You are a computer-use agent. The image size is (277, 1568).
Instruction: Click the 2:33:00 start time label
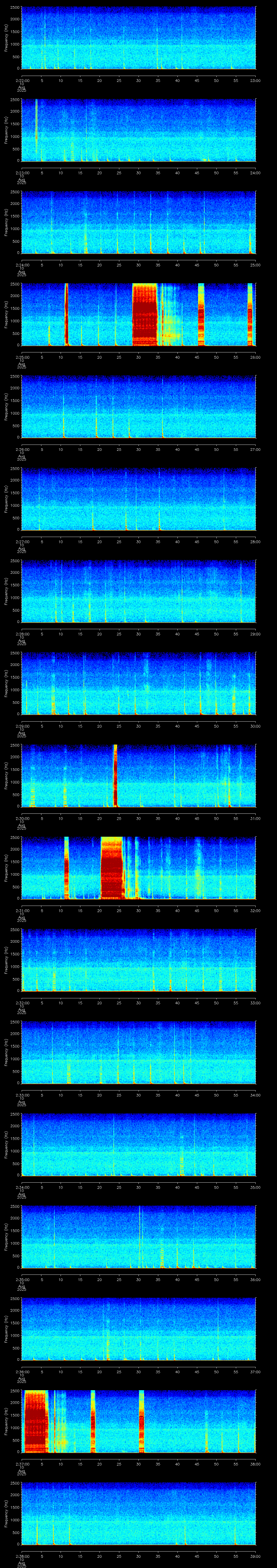tap(22, 1095)
